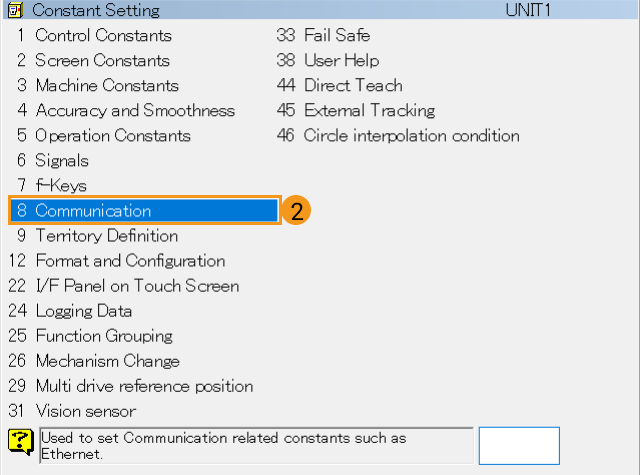640x475 pixels.
Task: Choose Accuracy and Smoothness option
Action: [x=134, y=110]
